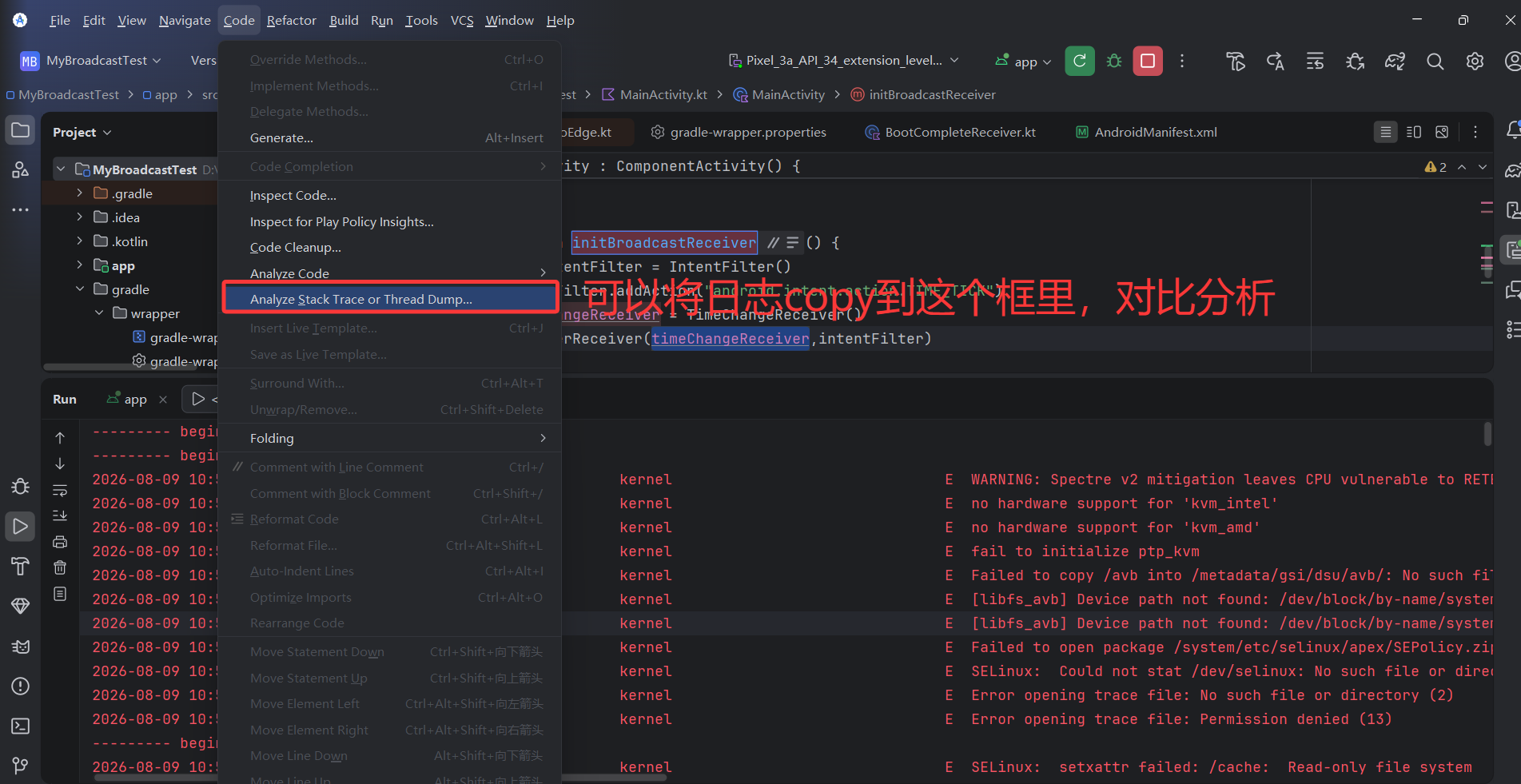1521x784 pixels.
Task: Switch editor to Code-only view mode
Action: tap(1386, 132)
